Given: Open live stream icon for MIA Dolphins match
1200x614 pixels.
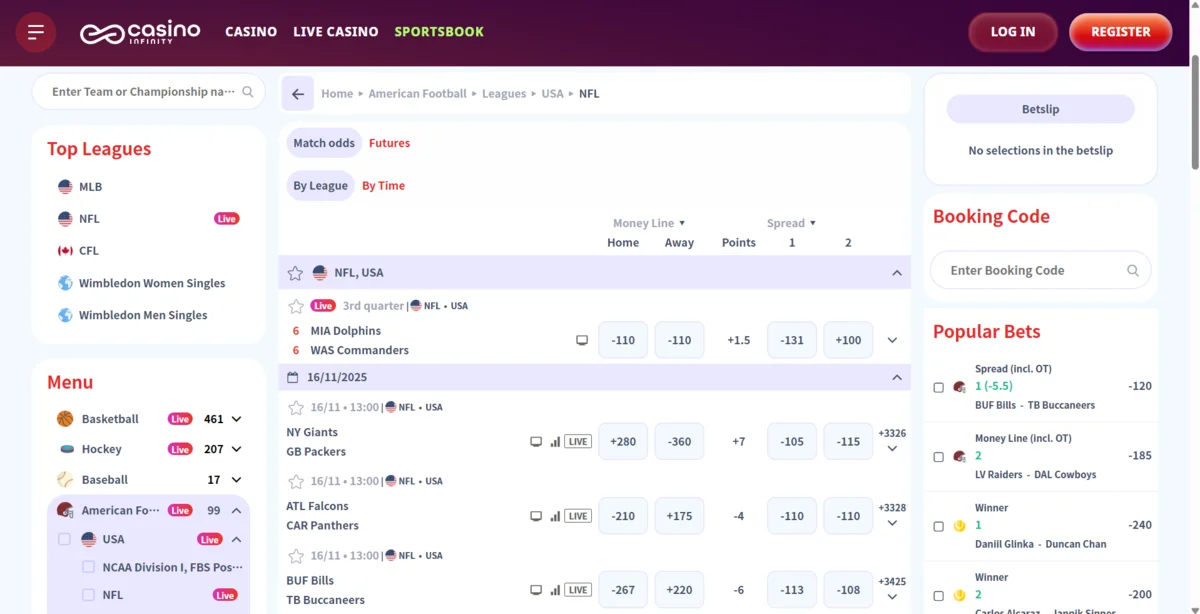Looking at the screenshot, I should [582, 341].
